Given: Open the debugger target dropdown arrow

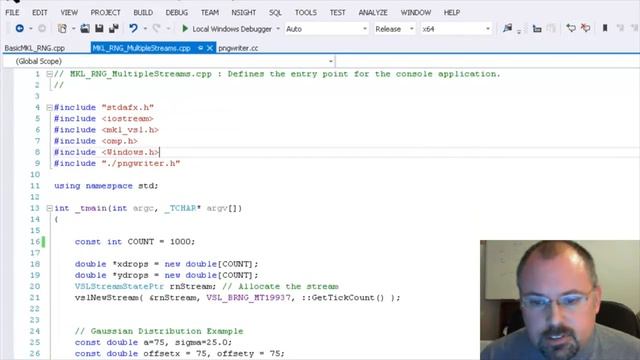Looking at the screenshot, I should tap(278, 29).
